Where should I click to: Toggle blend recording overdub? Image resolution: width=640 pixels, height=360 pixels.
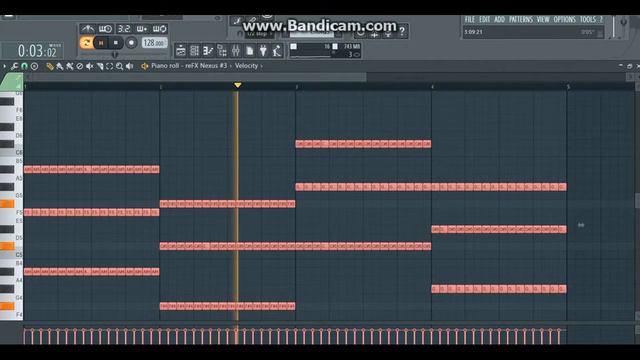(142, 29)
